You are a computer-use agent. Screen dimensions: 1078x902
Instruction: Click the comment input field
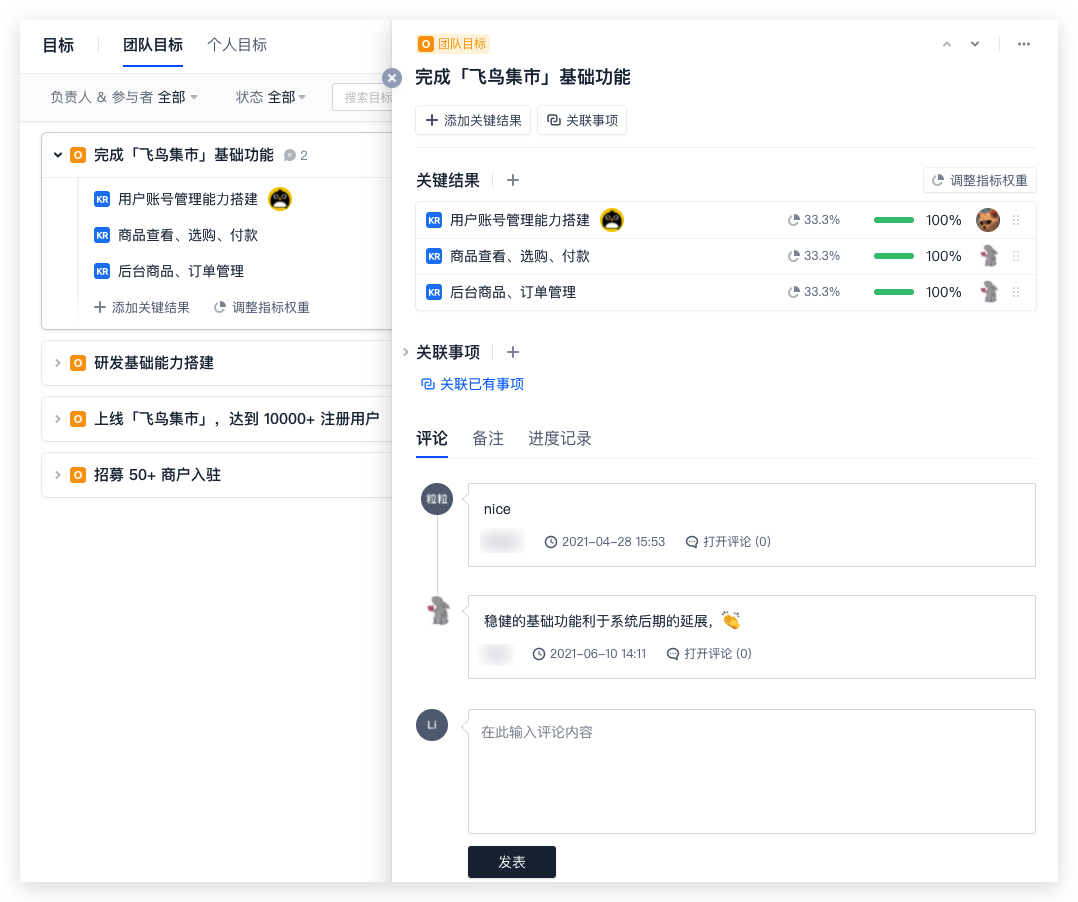pyautogui.click(x=750, y=770)
